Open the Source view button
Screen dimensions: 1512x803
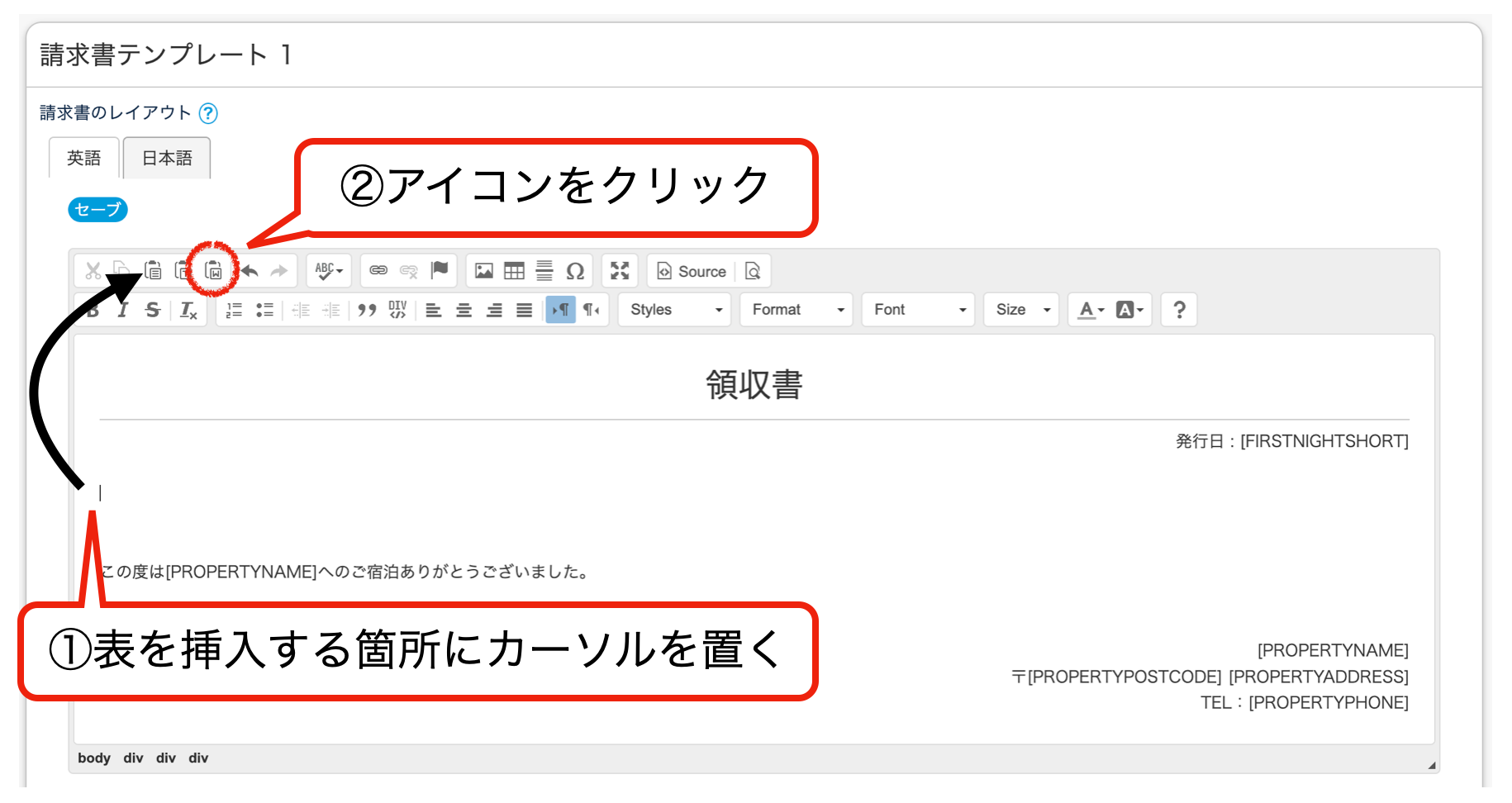click(692, 271)
